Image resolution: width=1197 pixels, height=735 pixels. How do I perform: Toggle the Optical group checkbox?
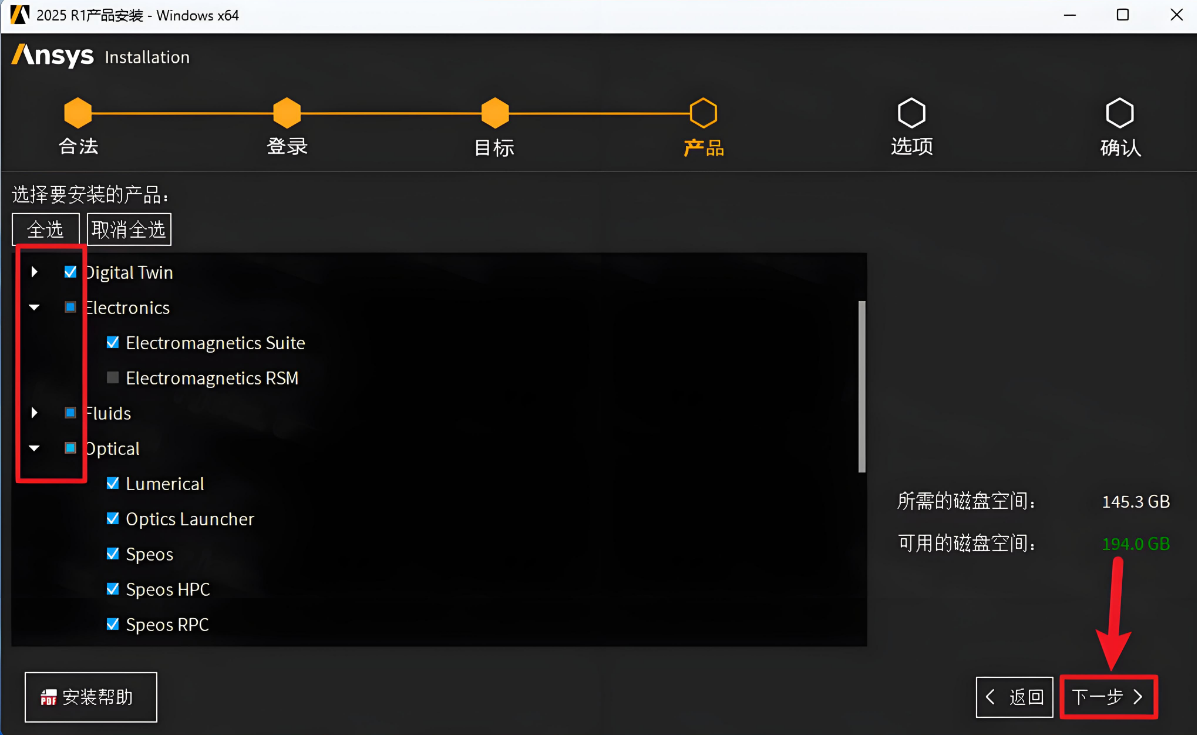coord(70,448)
